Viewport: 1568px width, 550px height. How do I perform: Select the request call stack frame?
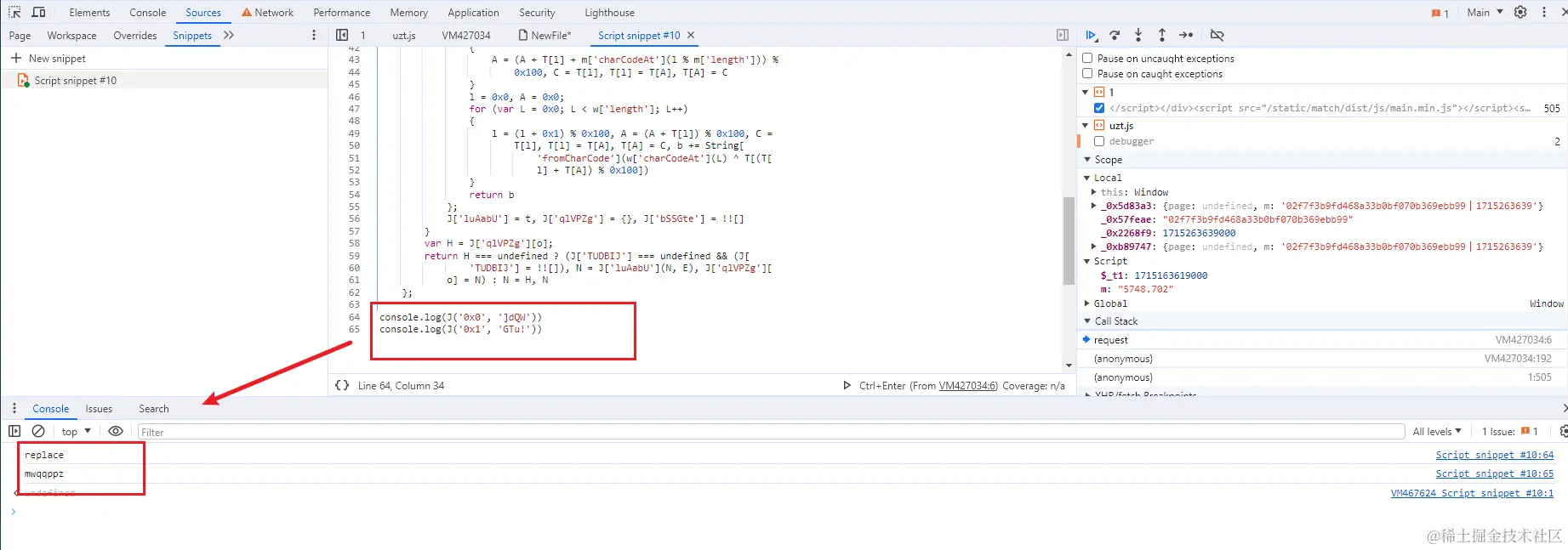coord(1323,339)
